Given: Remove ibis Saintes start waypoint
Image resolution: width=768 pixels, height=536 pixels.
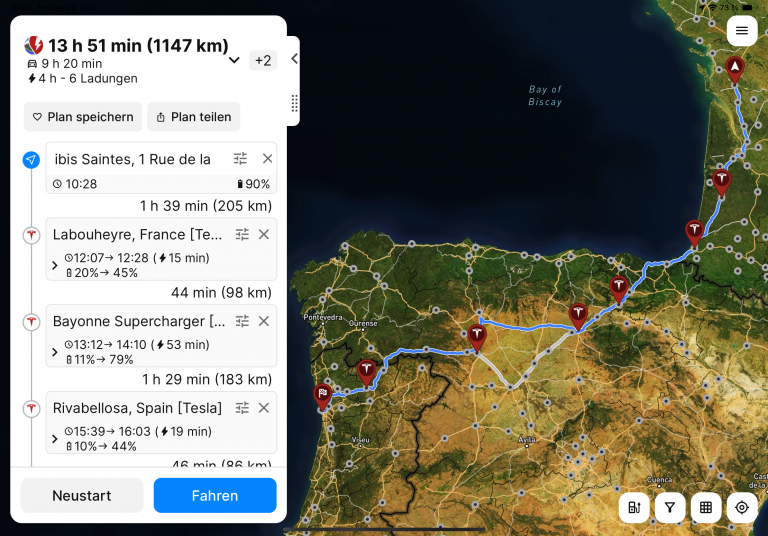Looking at the screenshot, I should pos(267,159).
